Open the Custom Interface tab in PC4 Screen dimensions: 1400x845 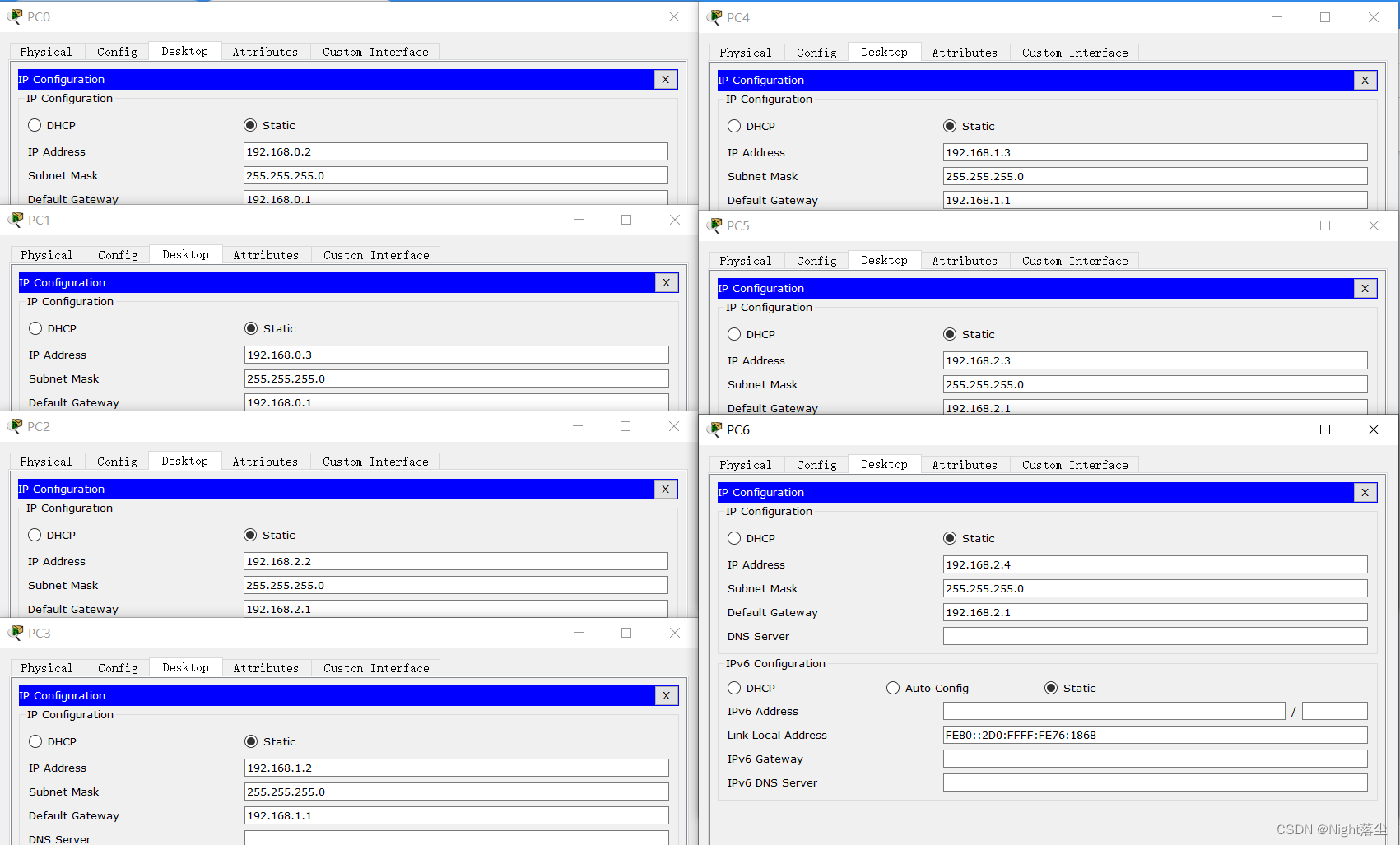pos(1075,53)
